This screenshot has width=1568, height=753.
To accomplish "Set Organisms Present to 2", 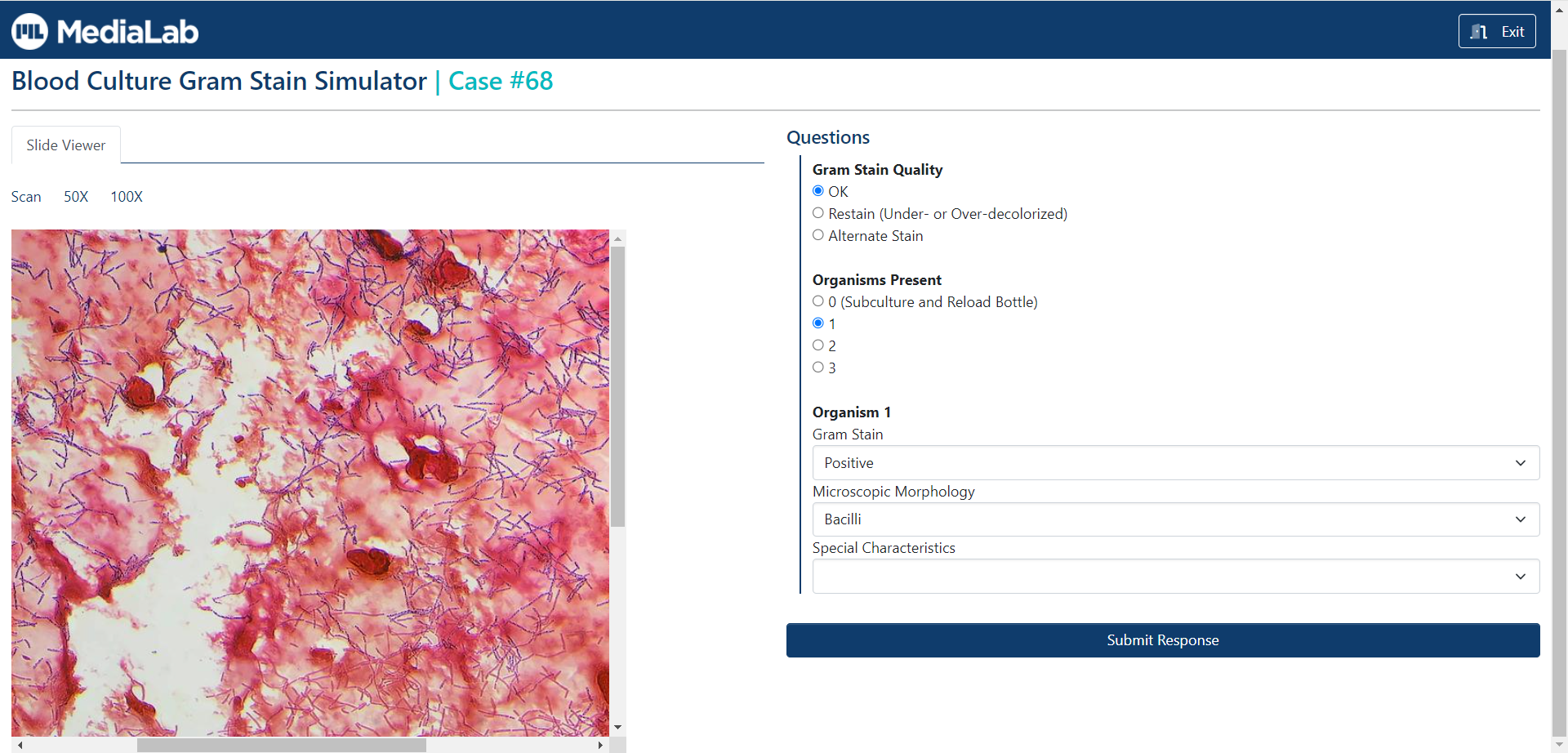I will [x=818, y=345].
